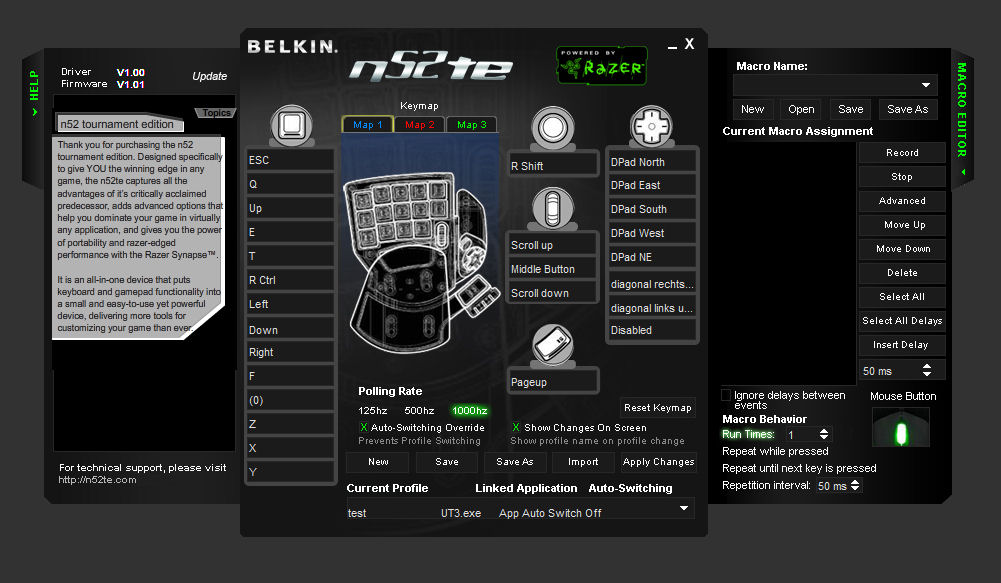Collapse the HELP side panel arrow

pos(34,112)
